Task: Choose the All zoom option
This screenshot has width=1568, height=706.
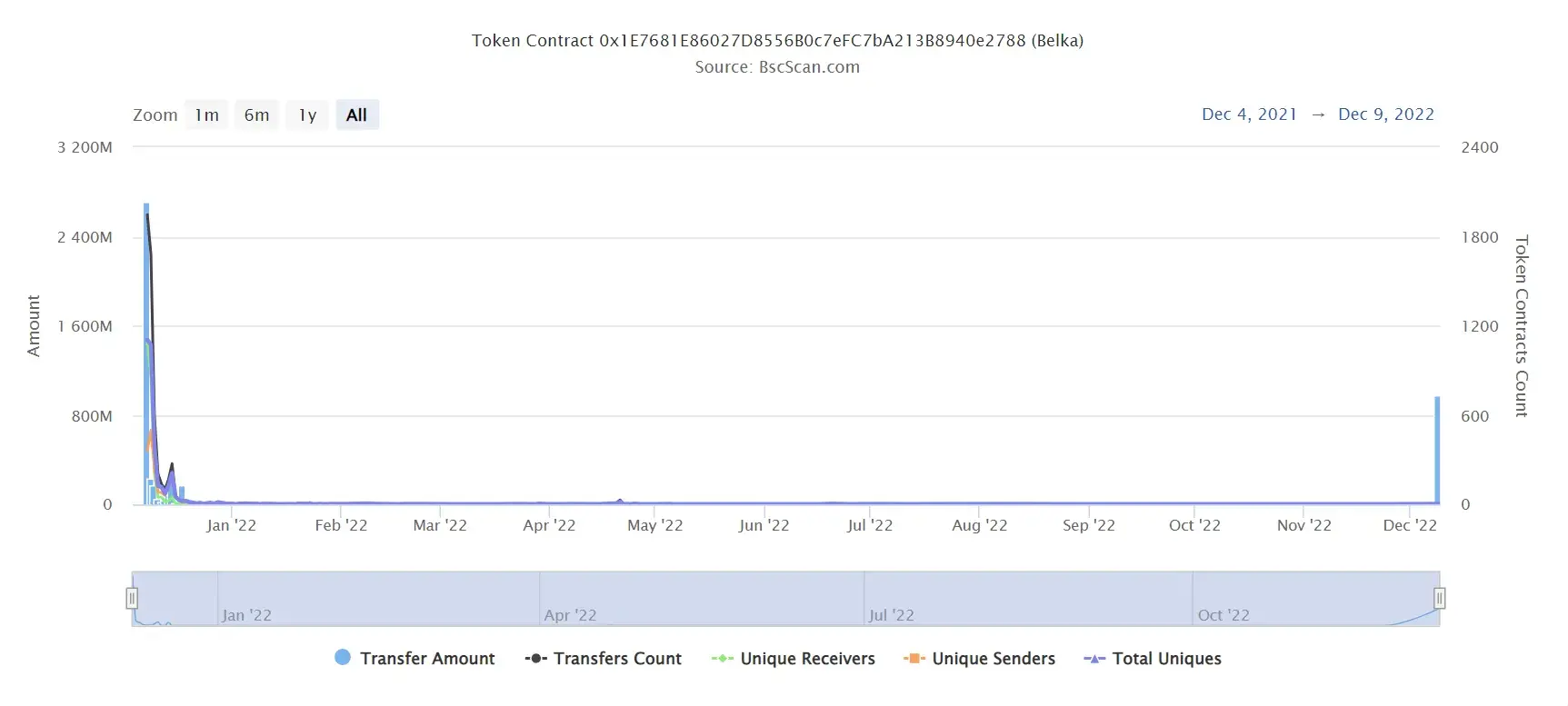Action: [x=357, y=114]
